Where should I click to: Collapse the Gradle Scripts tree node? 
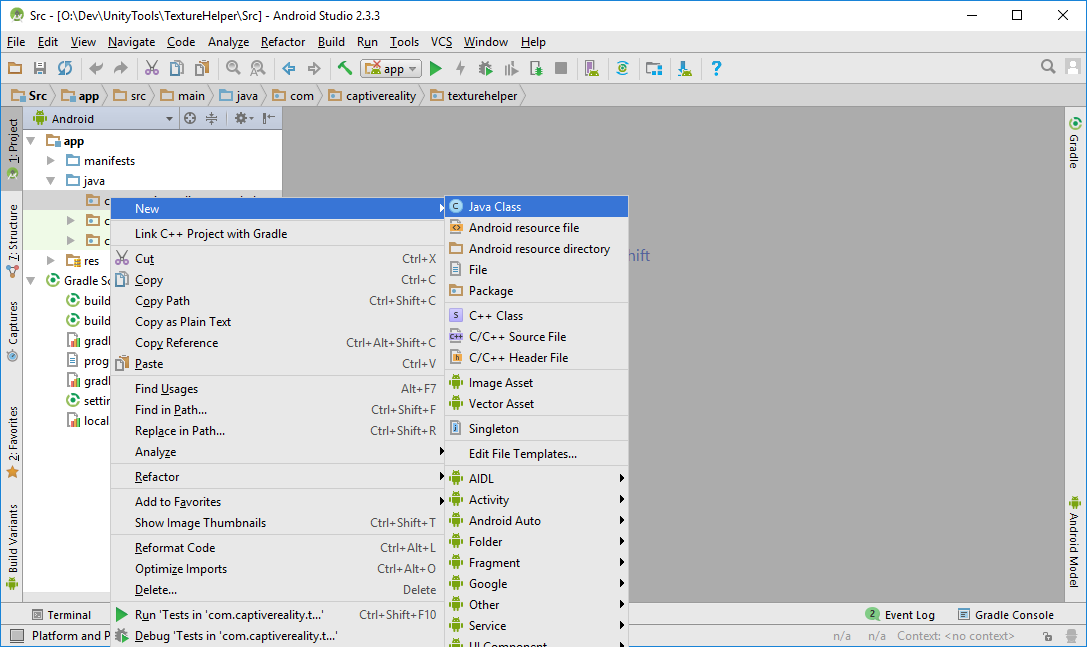(x=31, y=281)
